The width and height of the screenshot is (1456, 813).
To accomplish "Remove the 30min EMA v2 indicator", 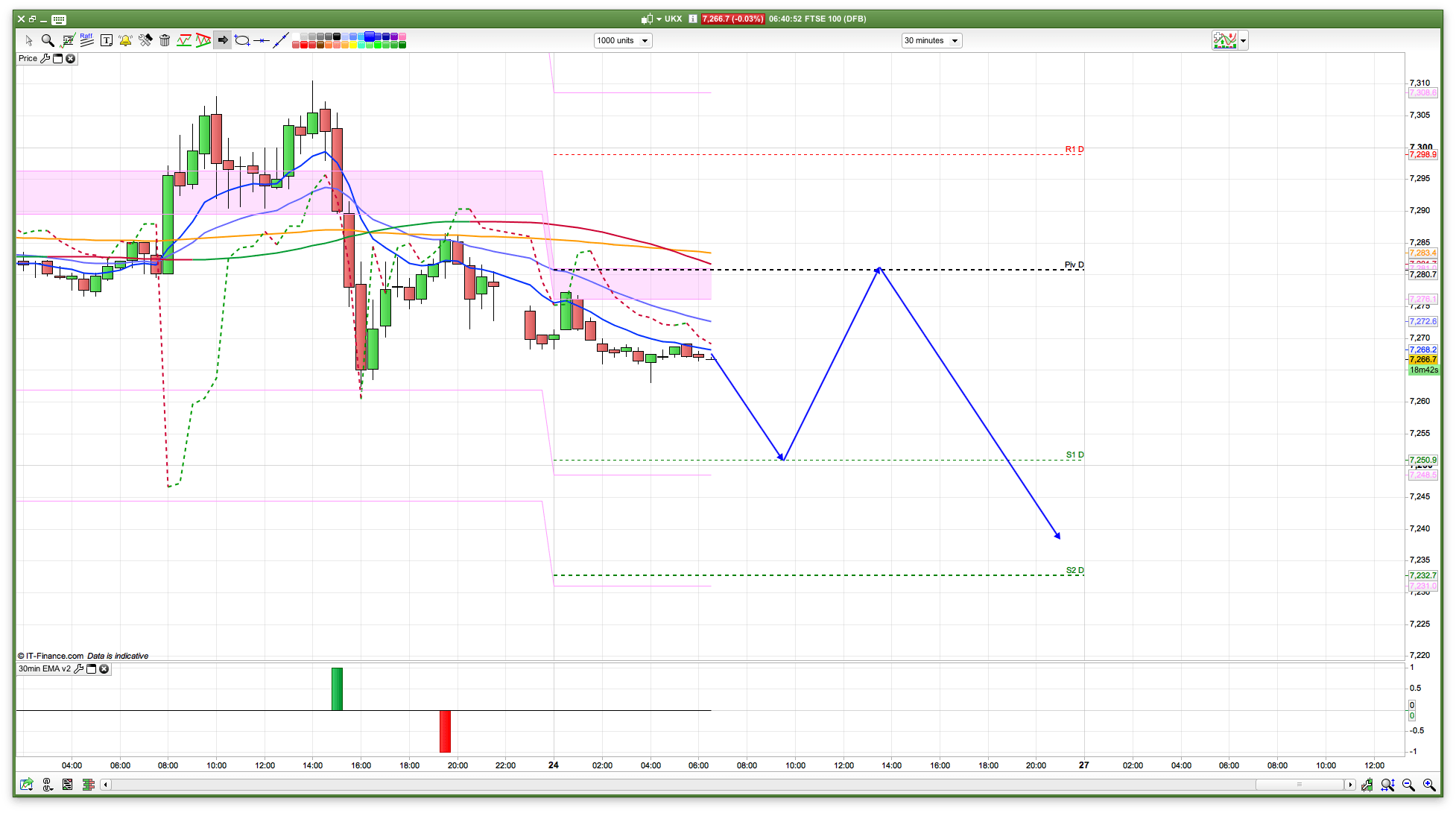I will coord(104,668).
